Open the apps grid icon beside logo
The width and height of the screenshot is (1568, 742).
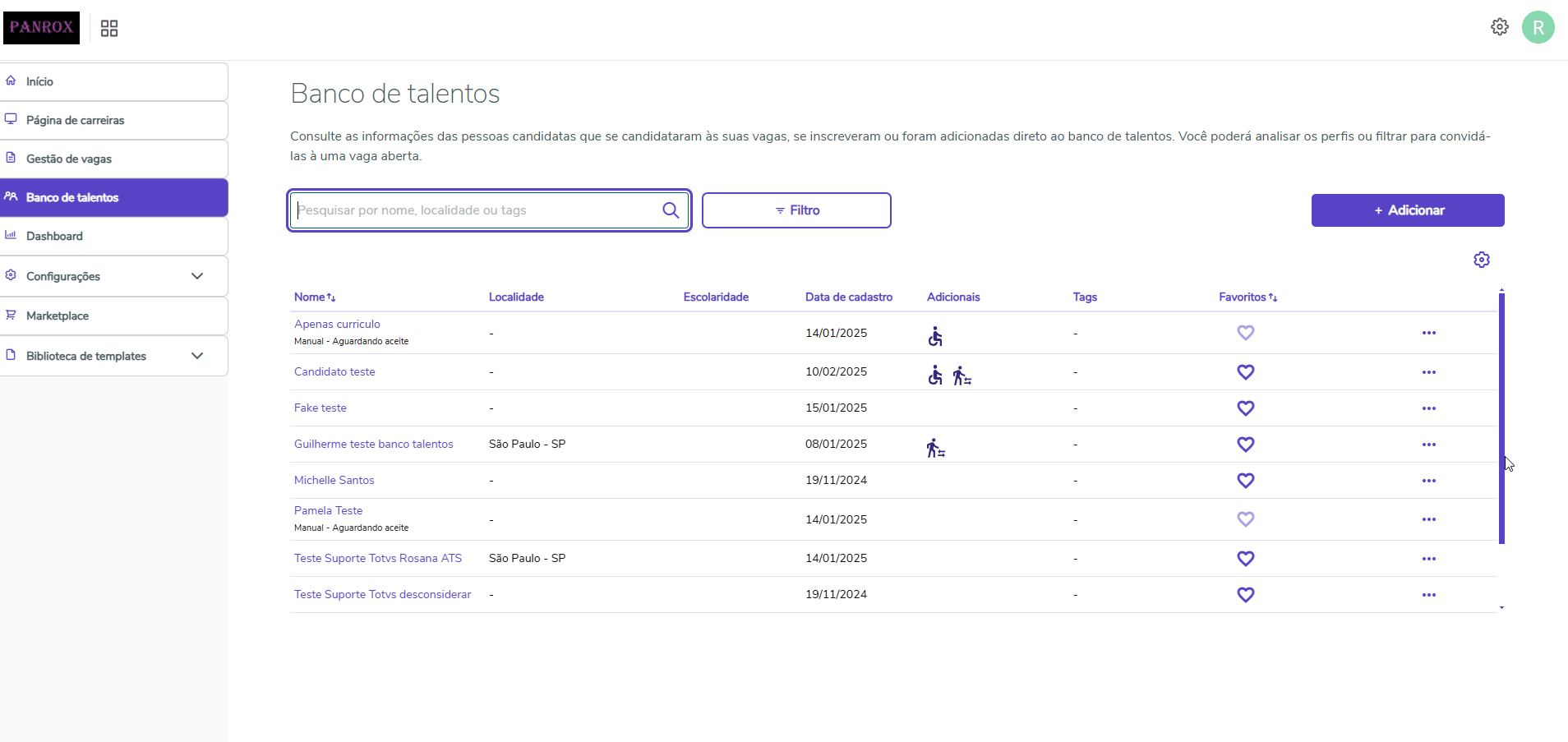pos(109,29)
